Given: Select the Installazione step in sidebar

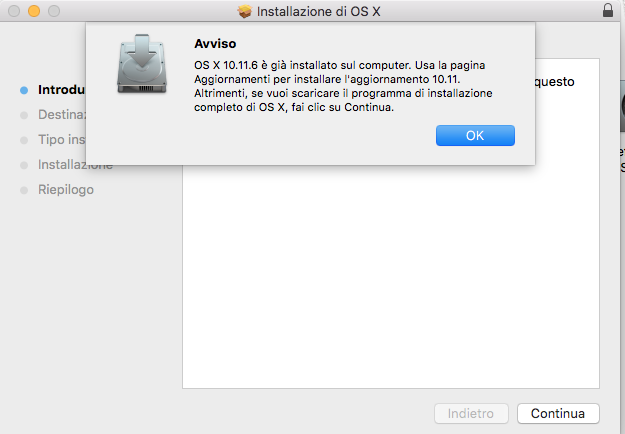Looking at the screenshot, I should pos(75,164).
